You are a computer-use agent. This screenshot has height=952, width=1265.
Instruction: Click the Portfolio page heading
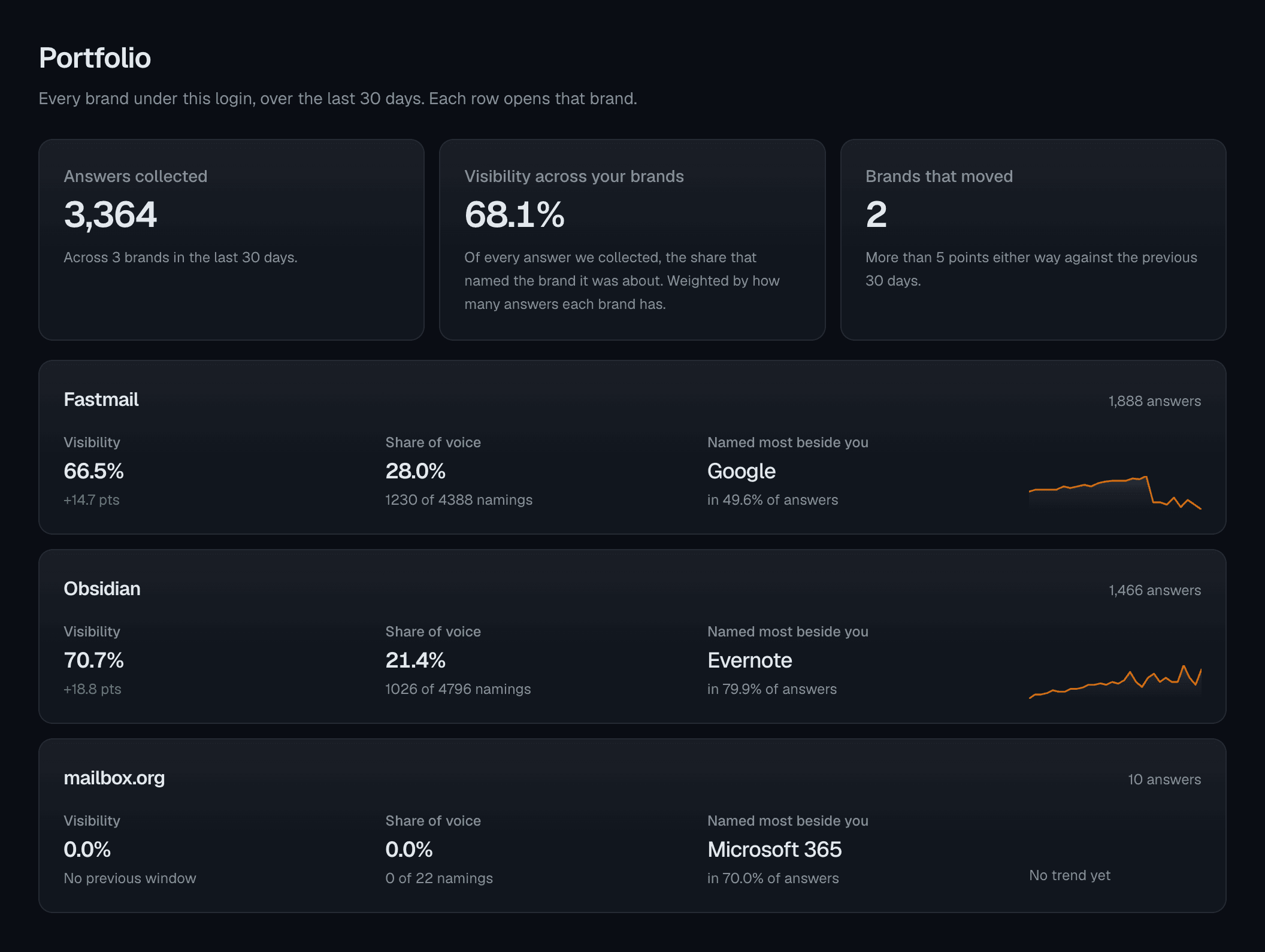click(95, 58)
